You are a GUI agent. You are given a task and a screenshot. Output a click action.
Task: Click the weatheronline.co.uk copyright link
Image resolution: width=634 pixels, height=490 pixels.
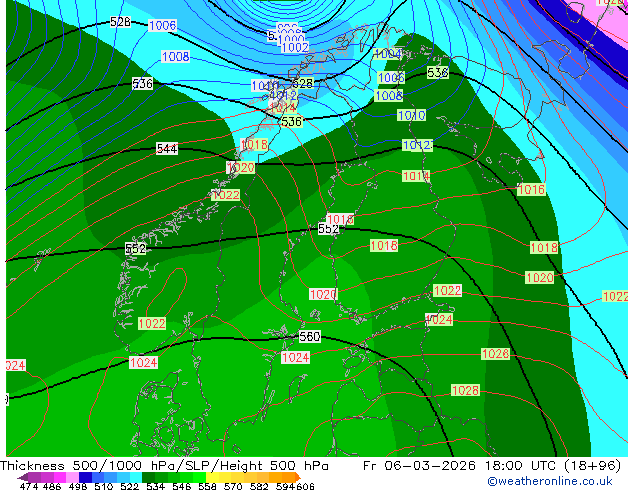click(x=550, y=481)
